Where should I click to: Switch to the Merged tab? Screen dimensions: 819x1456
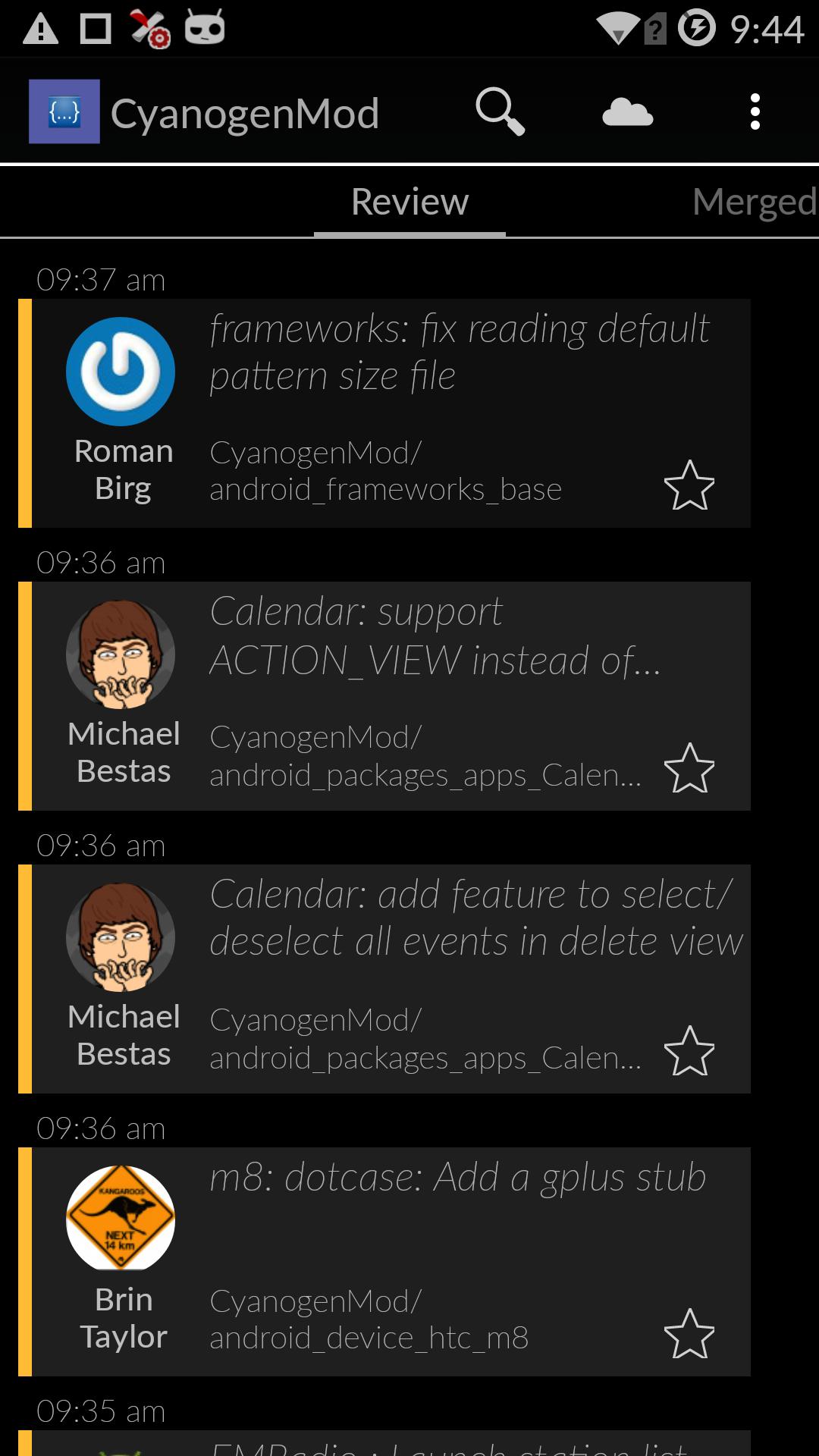tap(754, 202)
